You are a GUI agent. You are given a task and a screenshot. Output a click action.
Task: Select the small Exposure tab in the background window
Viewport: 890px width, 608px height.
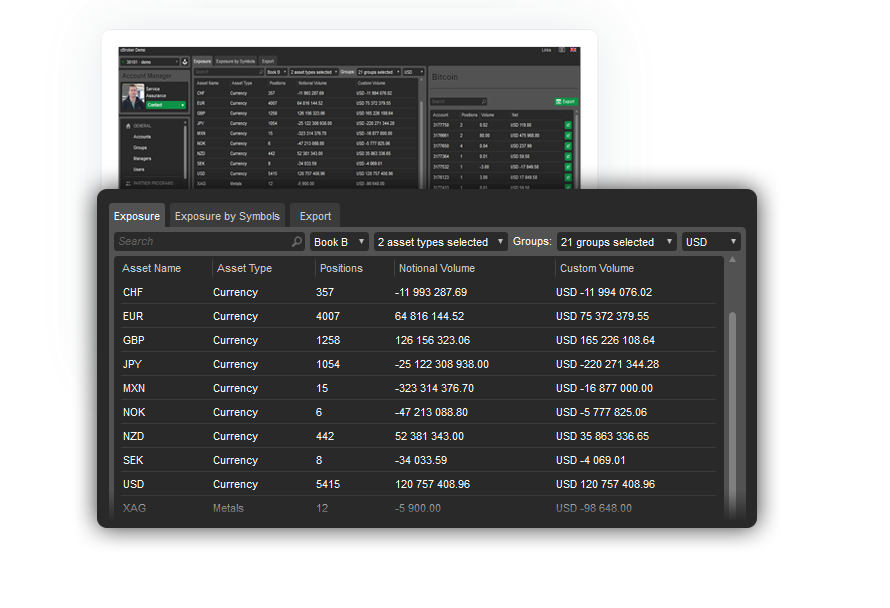[x=202, y=61]
